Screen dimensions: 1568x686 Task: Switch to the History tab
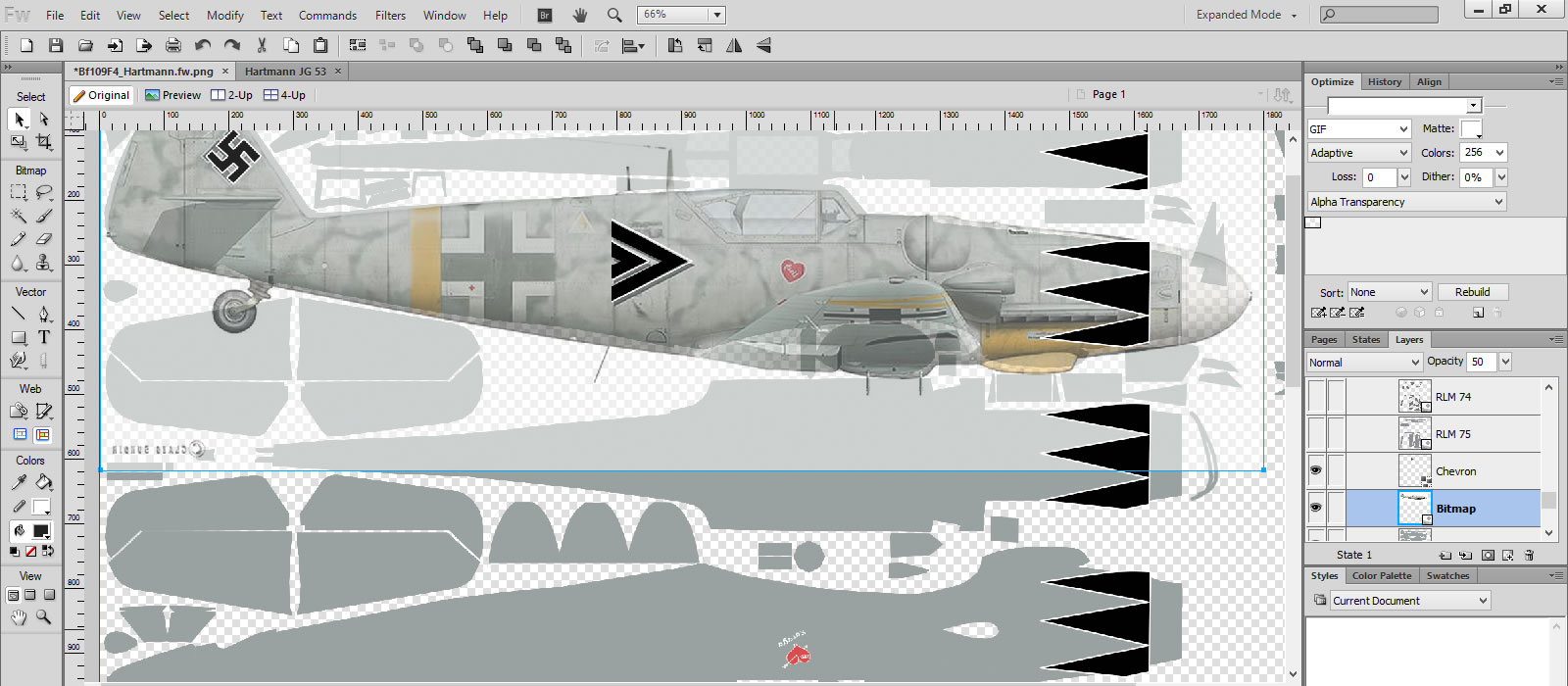(1384, 81)
